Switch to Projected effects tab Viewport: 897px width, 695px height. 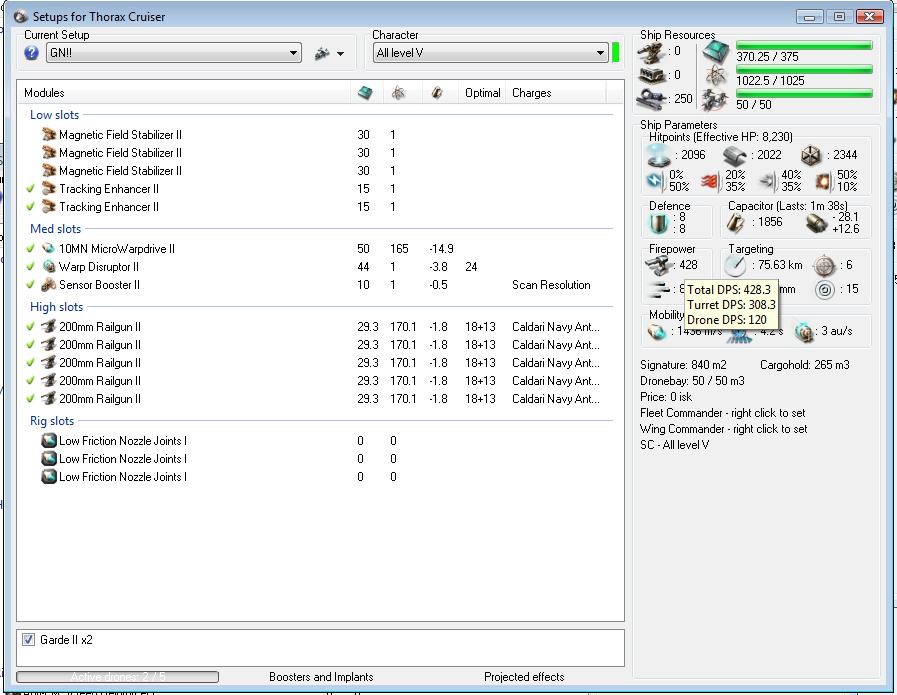(x=524, y=677)
